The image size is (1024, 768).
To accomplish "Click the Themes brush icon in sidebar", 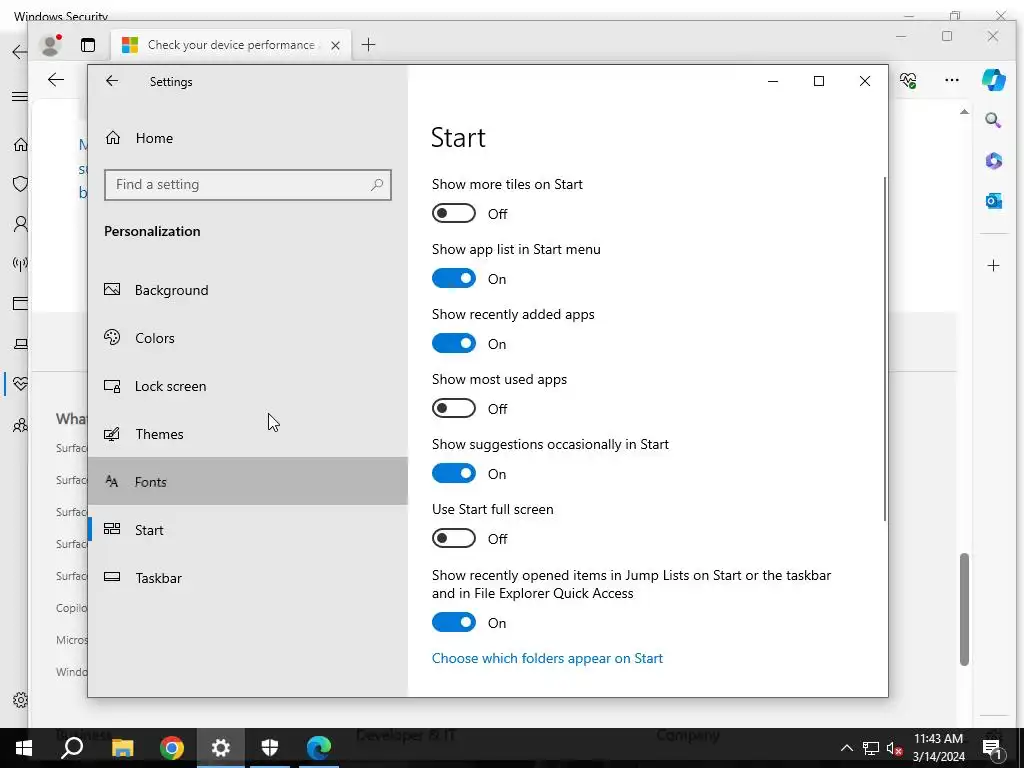I will tap(112, 434).
